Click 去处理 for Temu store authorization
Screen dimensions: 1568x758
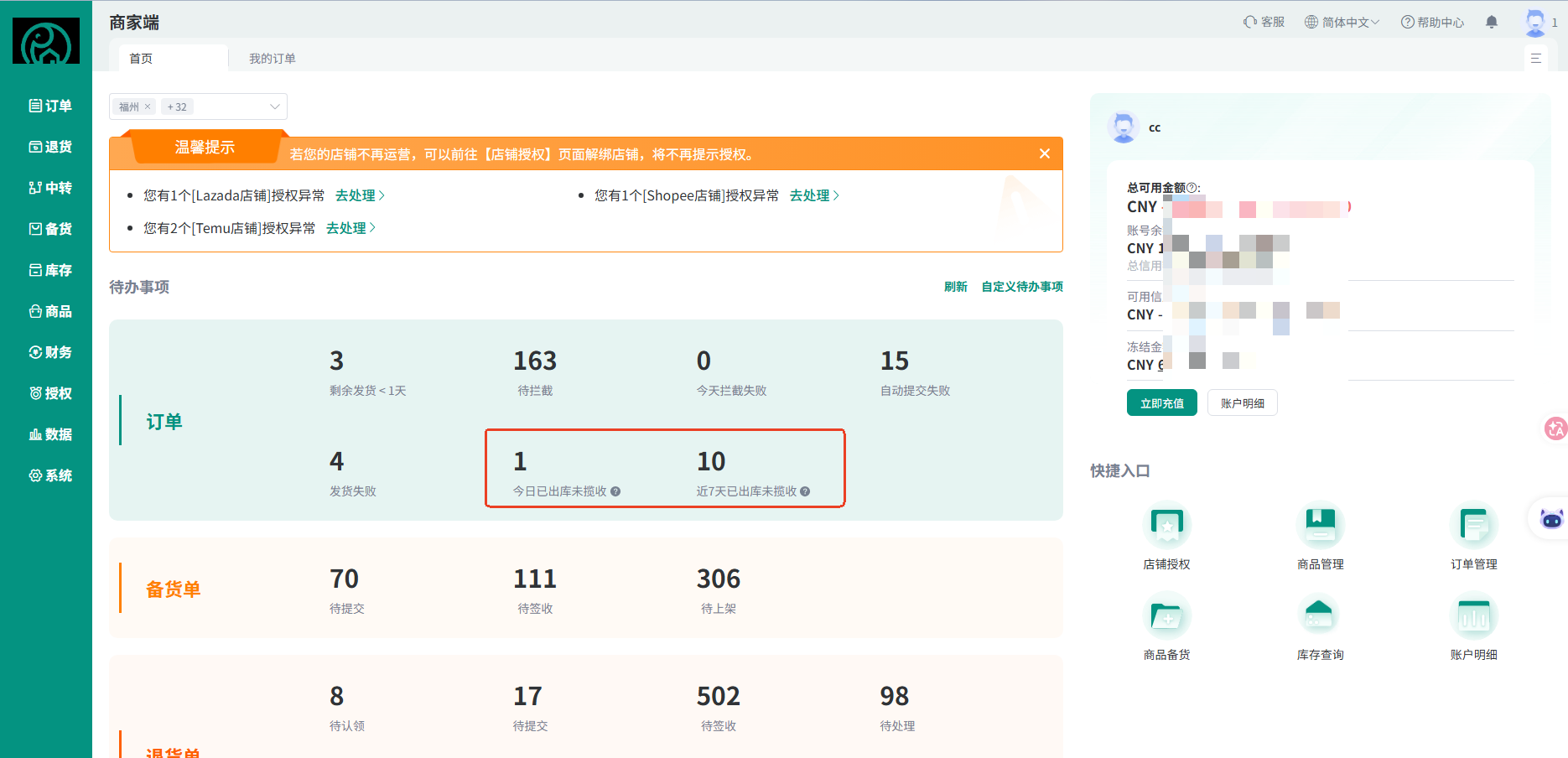350,228
